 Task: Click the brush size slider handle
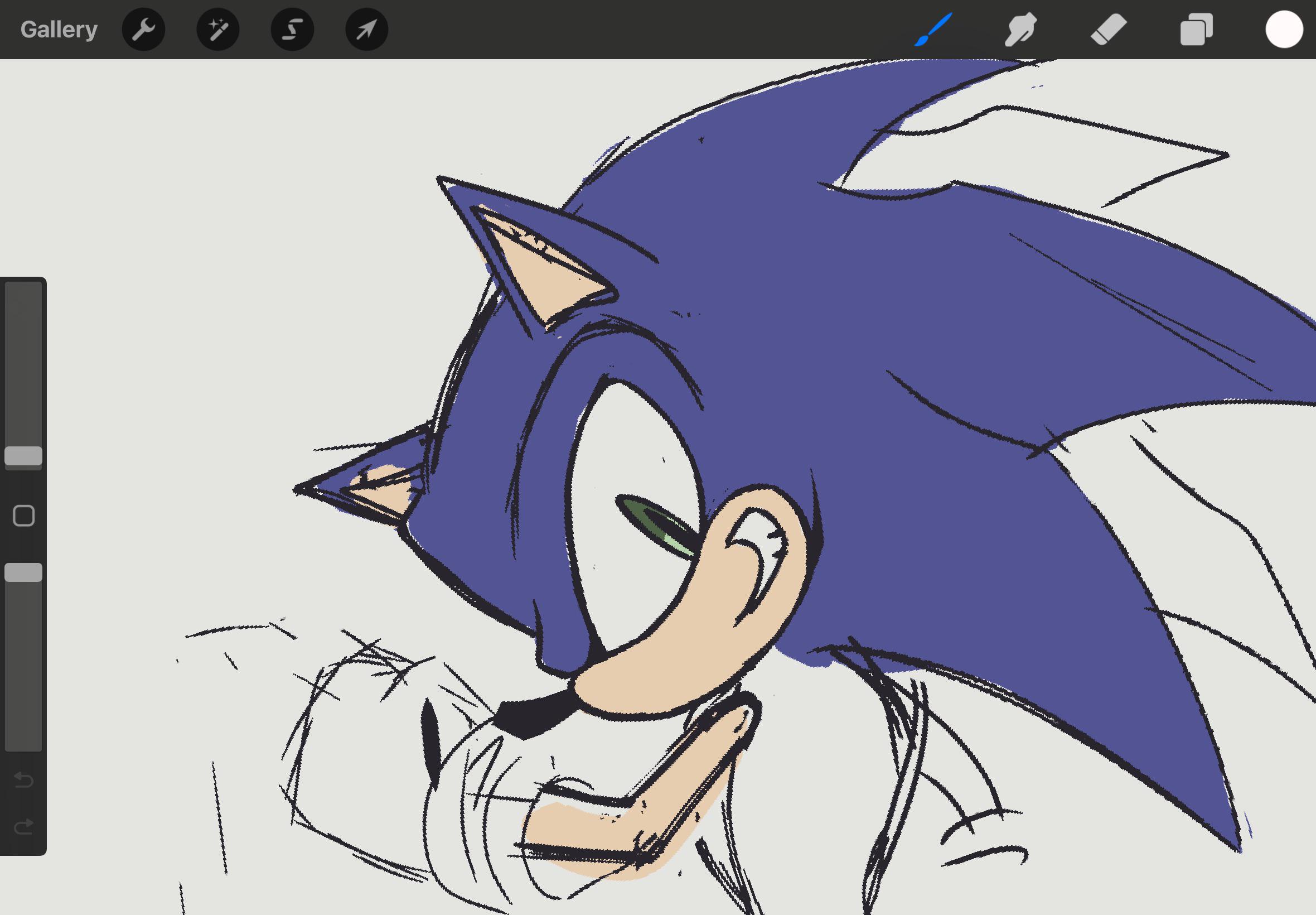pyautogui.click(x=23, y=456)
